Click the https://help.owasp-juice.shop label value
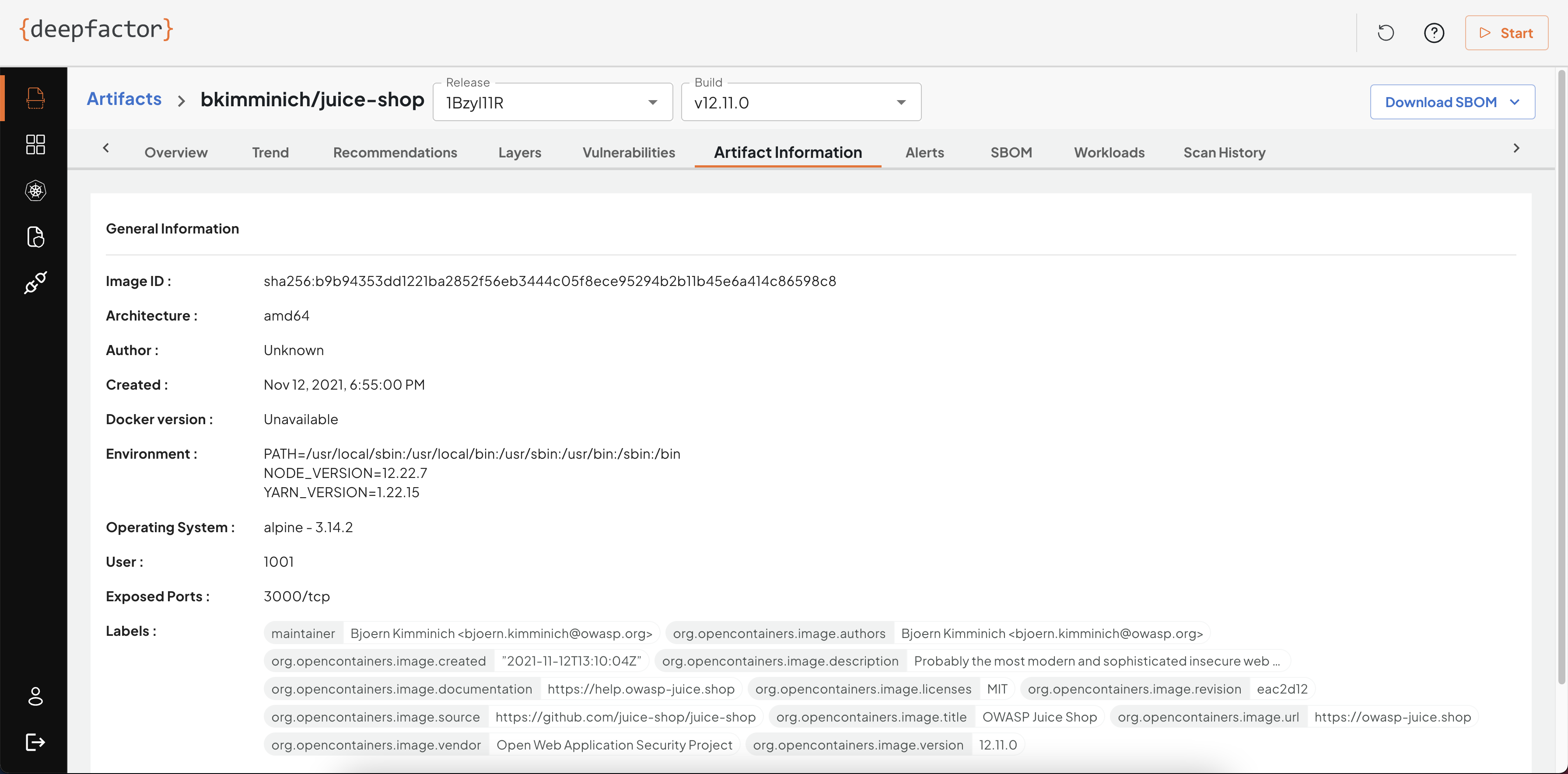1568x774 pixels. click(x=641, y=689)
